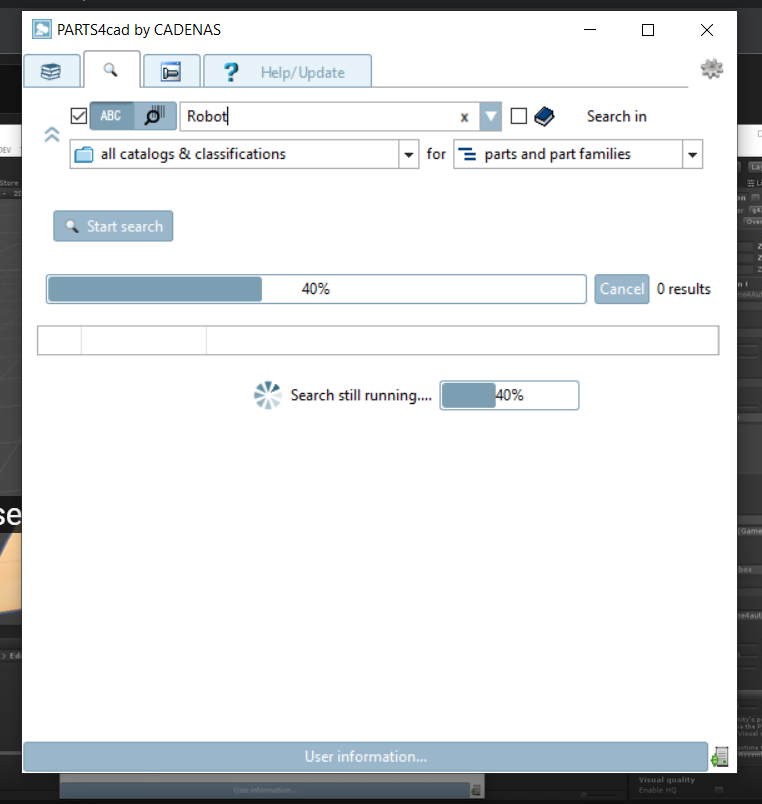Toggle the full-text search checkbox
This screenshot has height=804, width=762.
pyautogui.click(x=78, y=116)
